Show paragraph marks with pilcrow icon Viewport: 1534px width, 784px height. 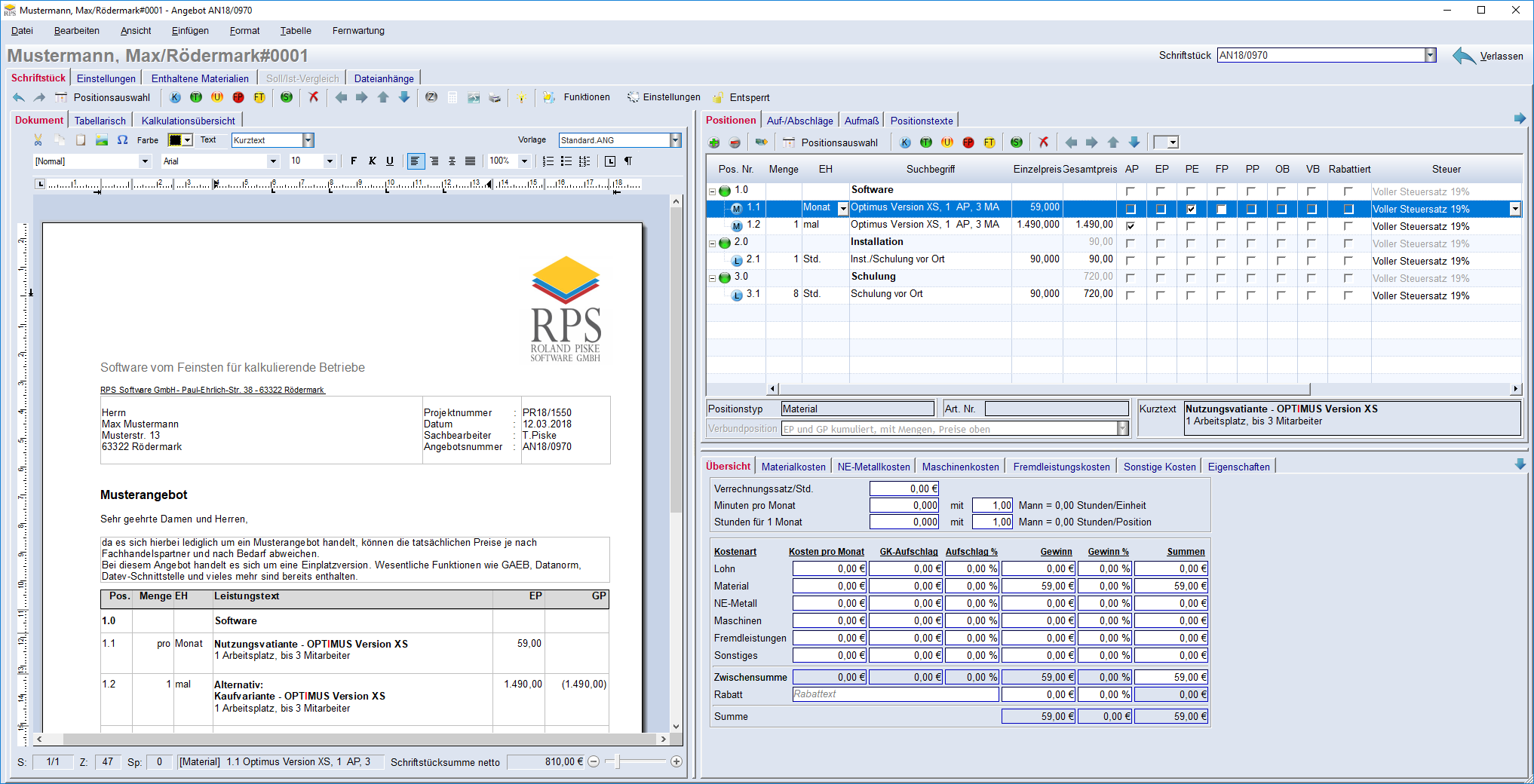[628, 161]
